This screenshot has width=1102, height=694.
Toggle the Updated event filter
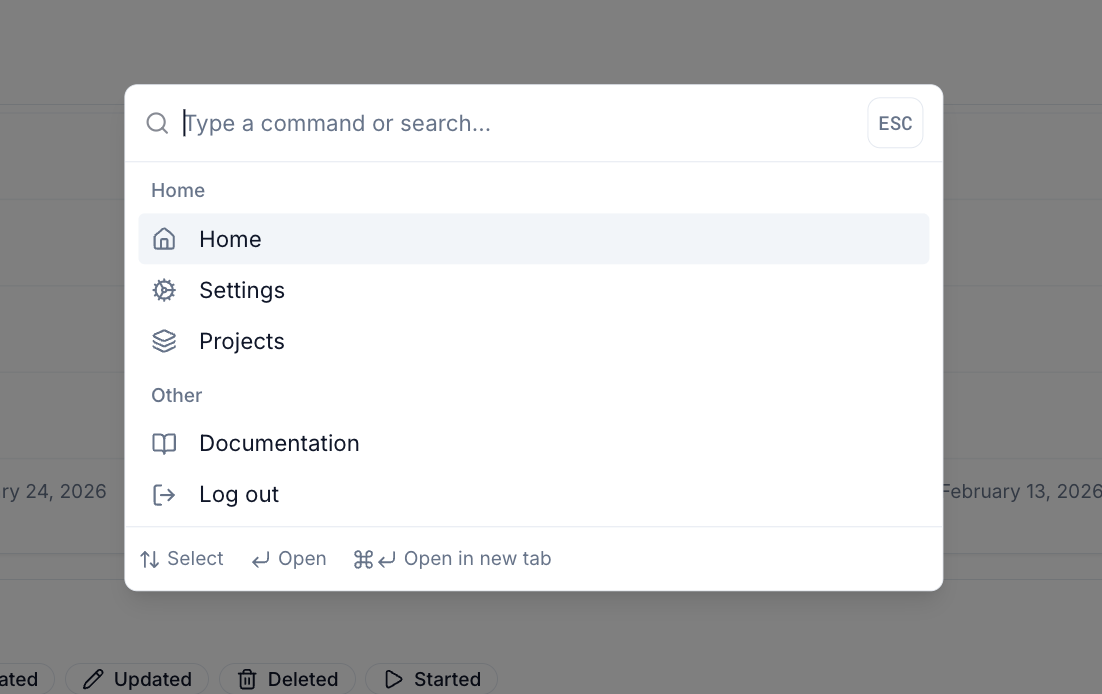click(136, 679)
